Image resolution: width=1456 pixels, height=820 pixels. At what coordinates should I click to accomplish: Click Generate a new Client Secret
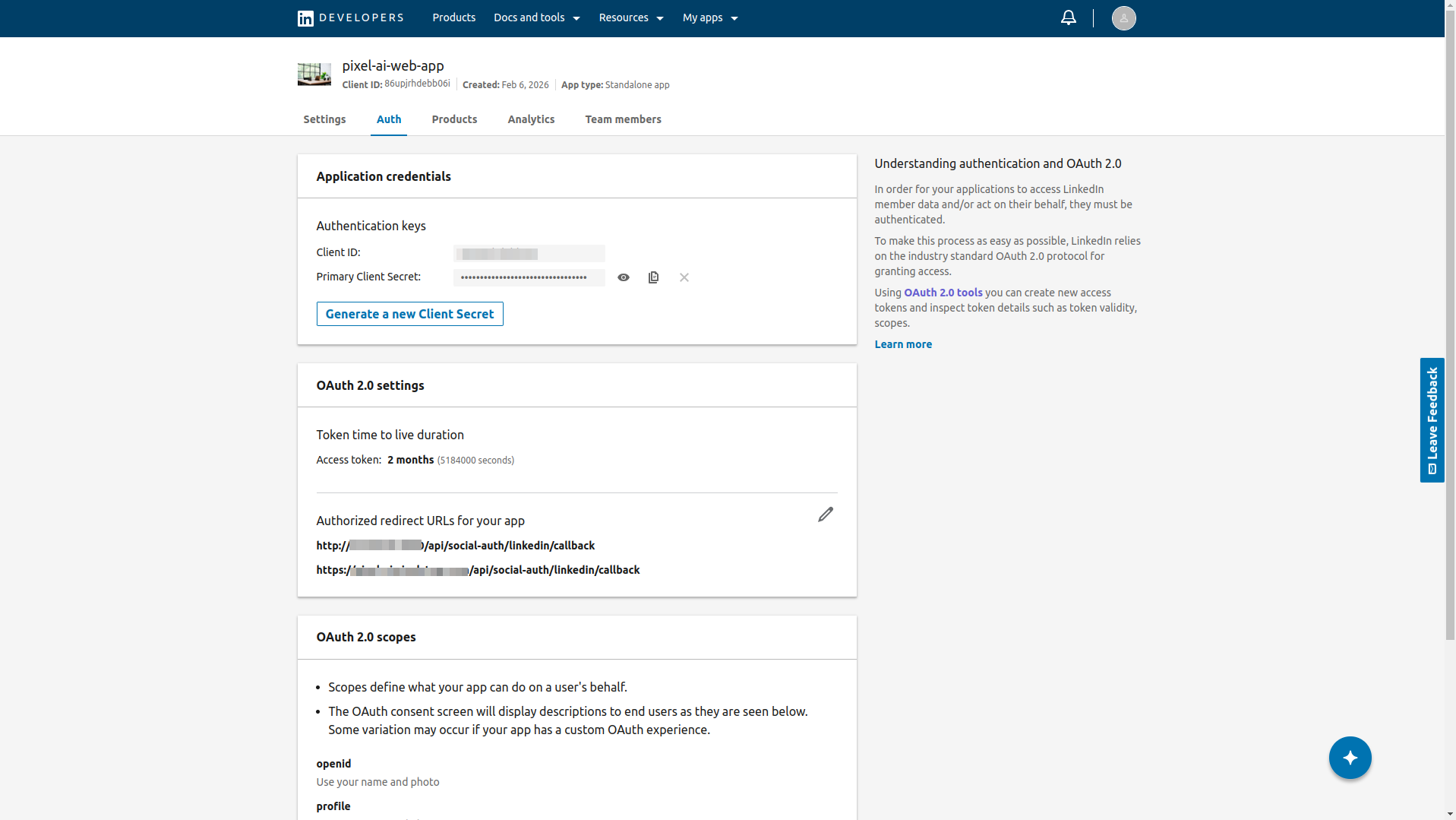pos(409,314)
